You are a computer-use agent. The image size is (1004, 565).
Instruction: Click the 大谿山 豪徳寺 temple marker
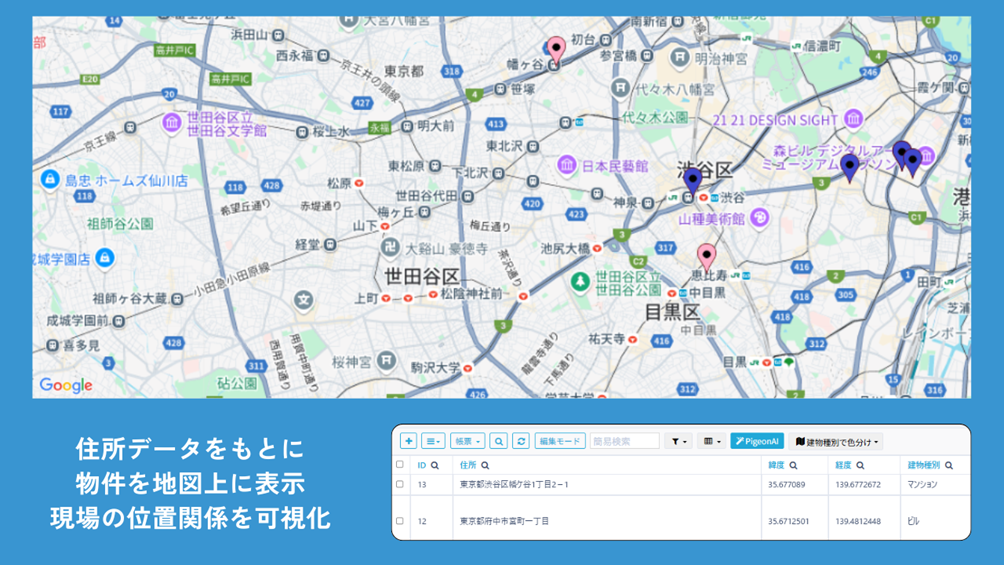point(390,247)
